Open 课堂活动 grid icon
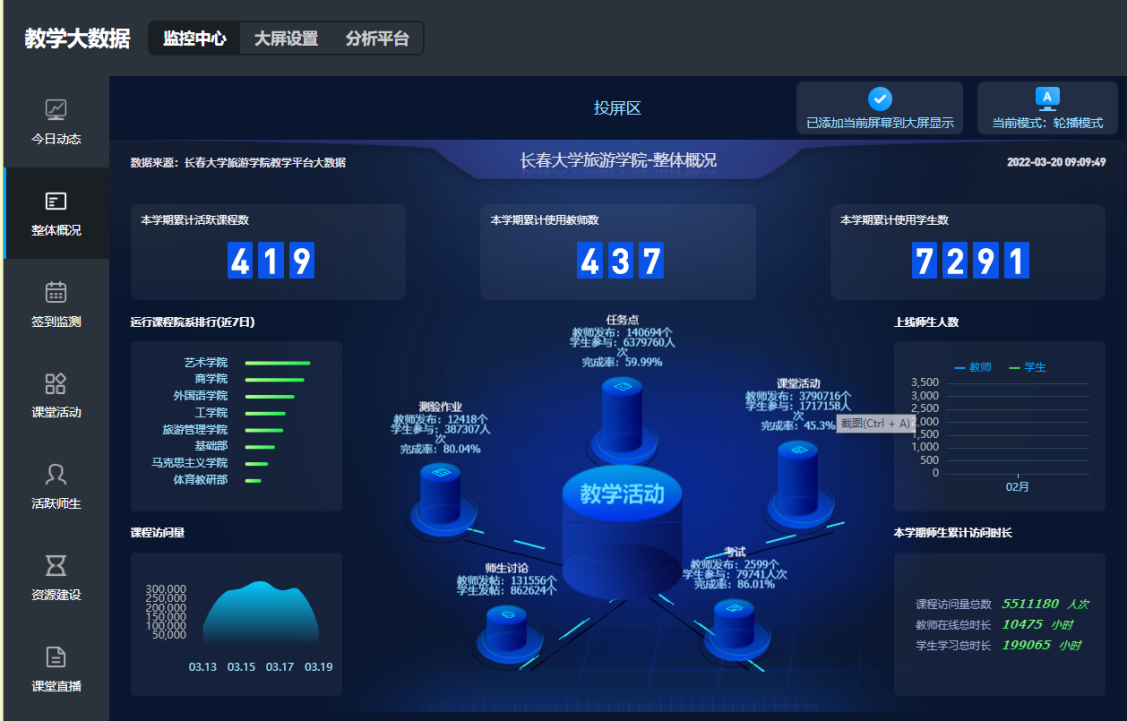 tap(56, 384)
